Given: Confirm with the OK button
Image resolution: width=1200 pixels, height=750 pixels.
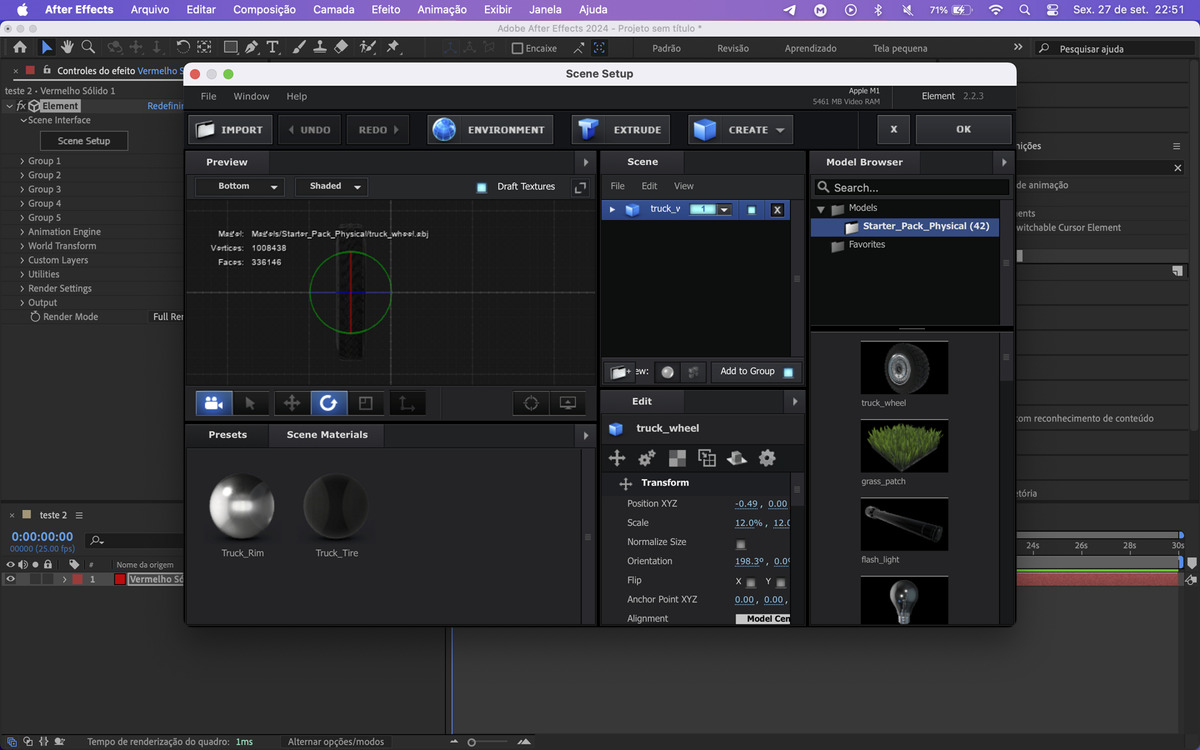Looking at the screenshot, I should click(963, 130).
